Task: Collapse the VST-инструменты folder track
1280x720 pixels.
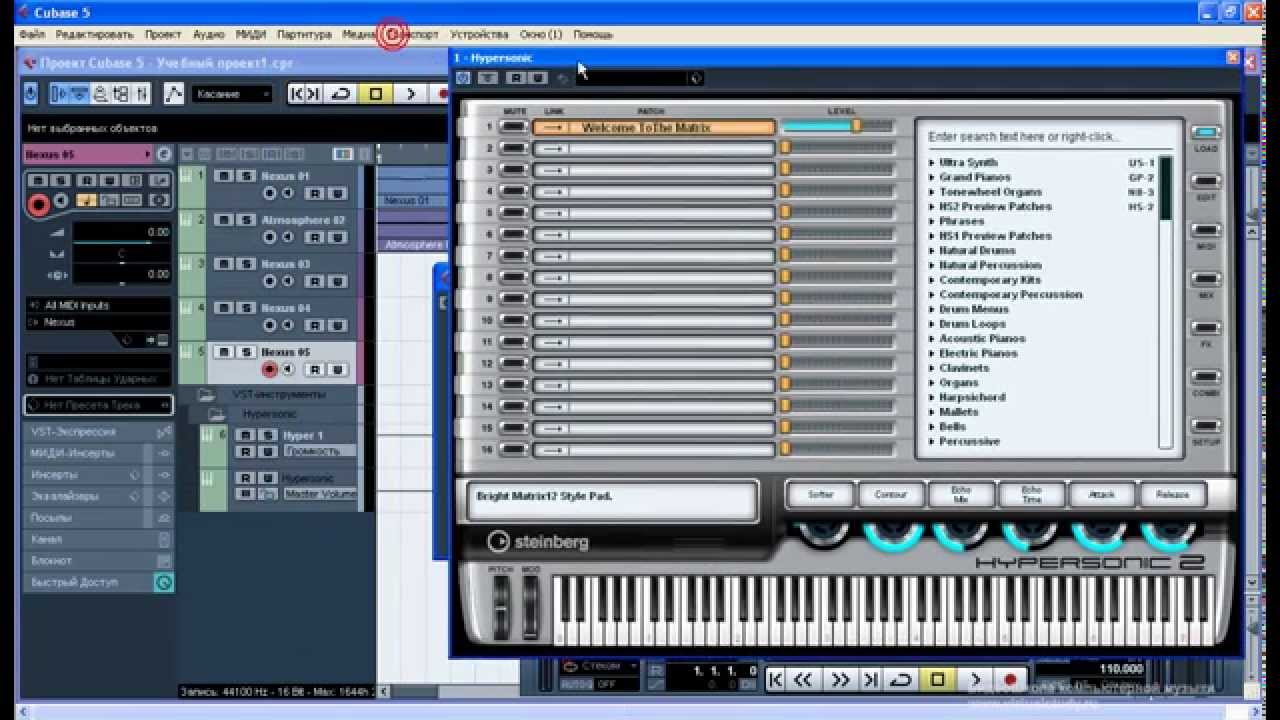Action: pyautogui.click(x=206, y=395)
